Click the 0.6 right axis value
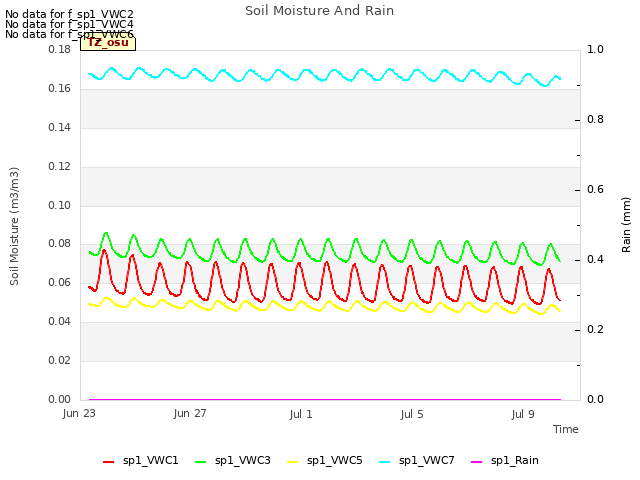Image resolution: width=640 pixels, height=480 pixels. [595, 189]
